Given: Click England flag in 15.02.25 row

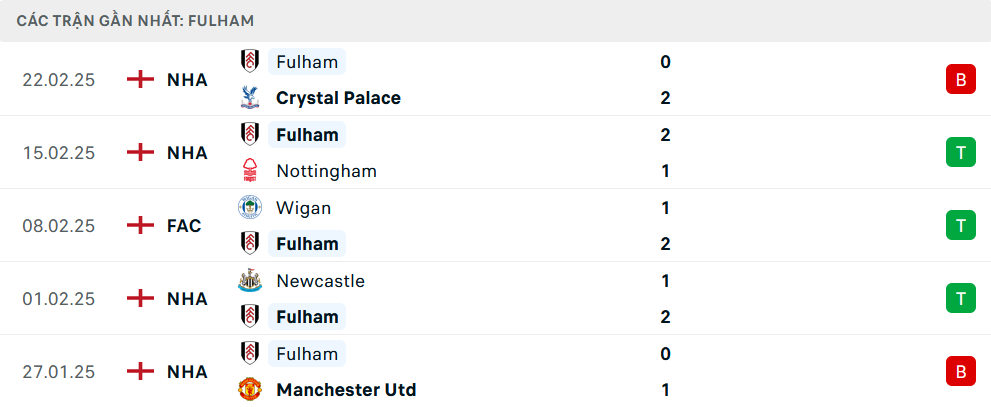Looking at the screenshot, I should coord(140,153).
